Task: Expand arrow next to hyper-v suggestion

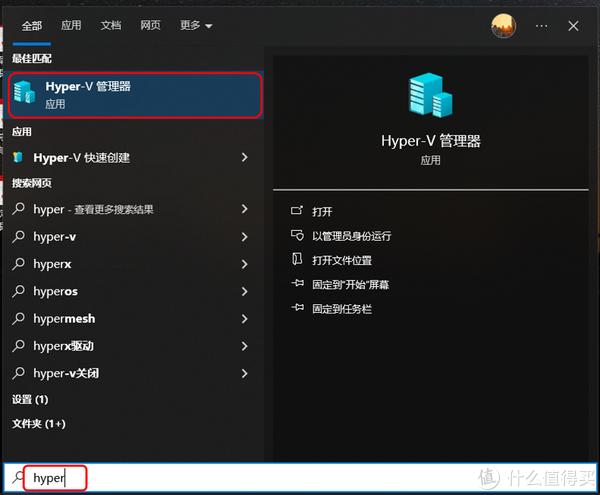Action: pos(245,237)
